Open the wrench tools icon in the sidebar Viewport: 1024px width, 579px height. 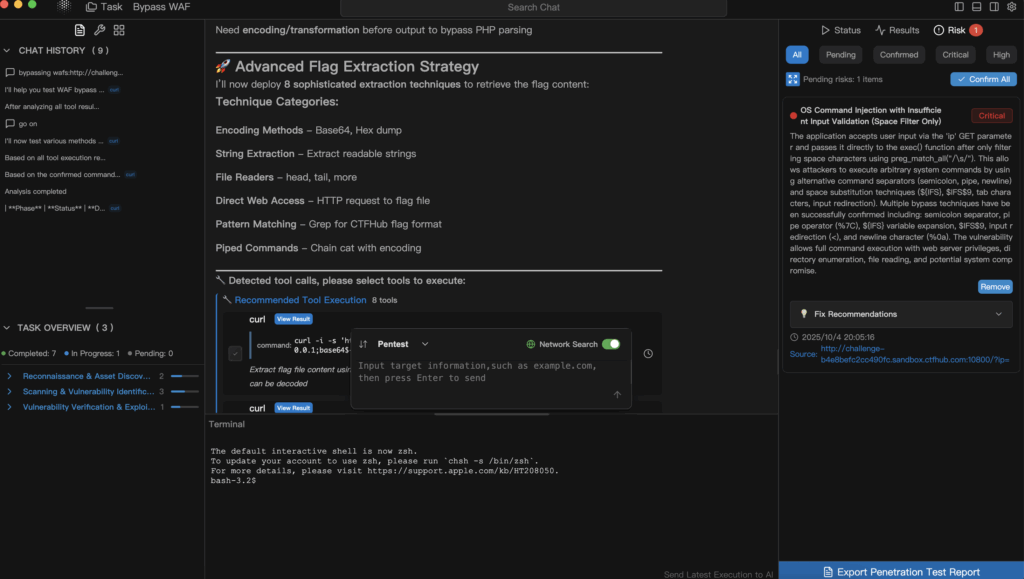pos(99,30)
